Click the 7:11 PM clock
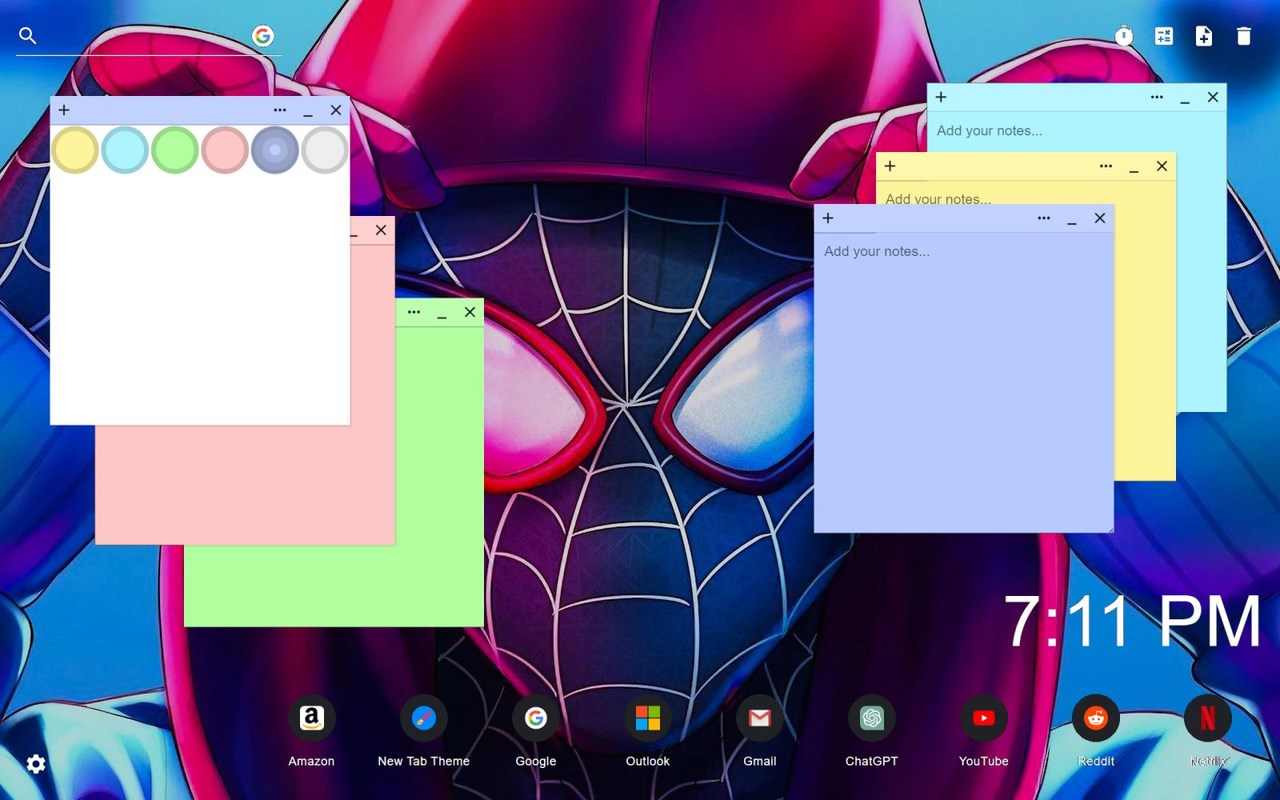The width and height of the screenshot is (1280, 800). click(1132, 622)
